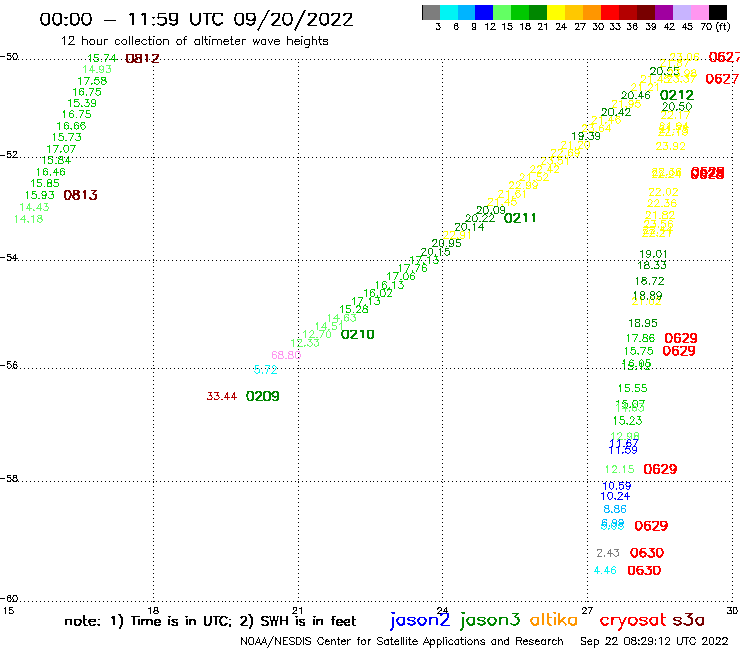
Task: Click the NOAA/NESDIS Center credit line
Action: pyautogui.click(x=402, y=641)
